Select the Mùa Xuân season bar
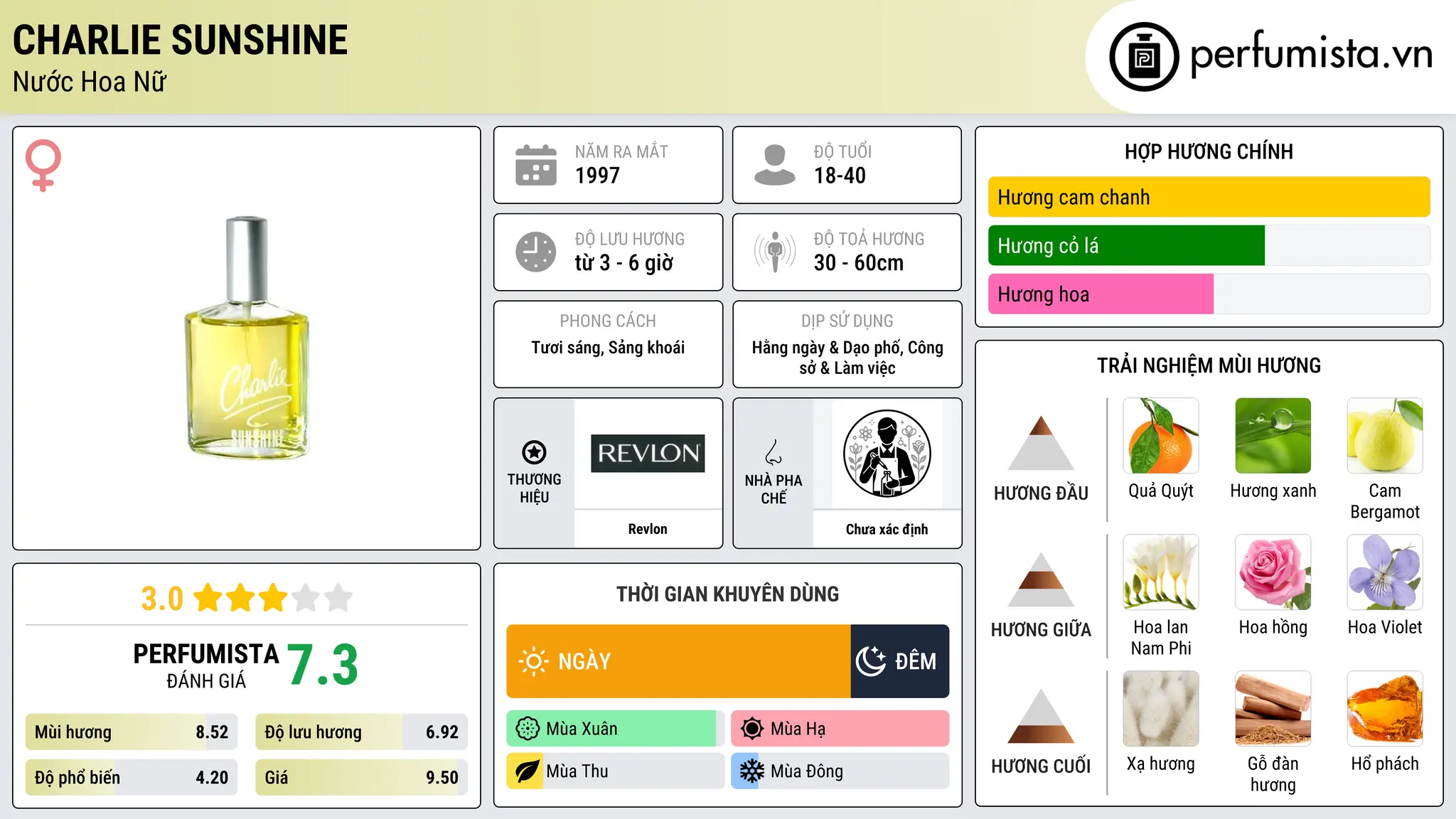Image resolution: width=1456 pixels, height=819 pixels. pyautogui.click(x=615, y=729)
